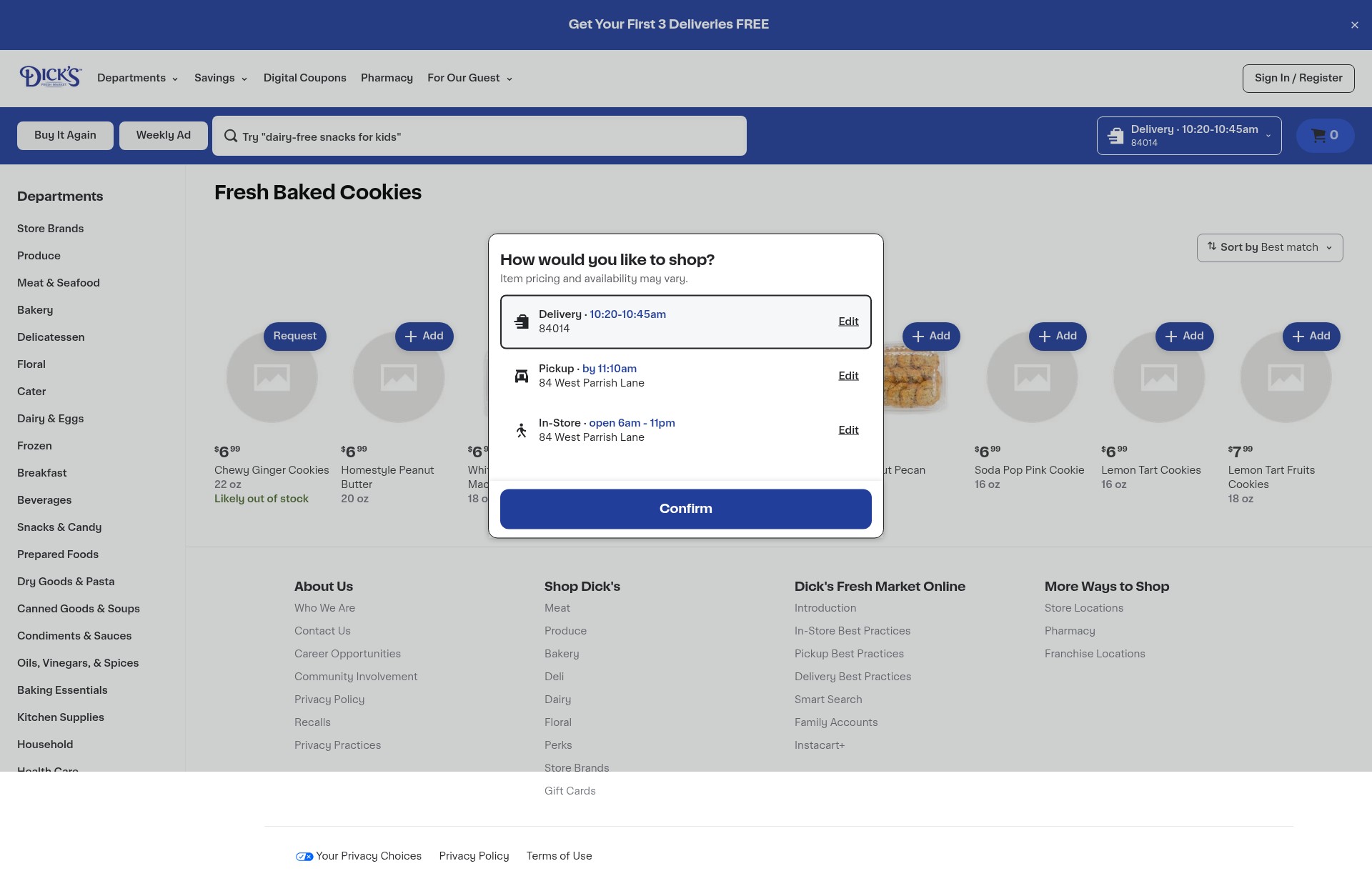
Task: Click the Likely out of stock label
Action: point(262,499)
